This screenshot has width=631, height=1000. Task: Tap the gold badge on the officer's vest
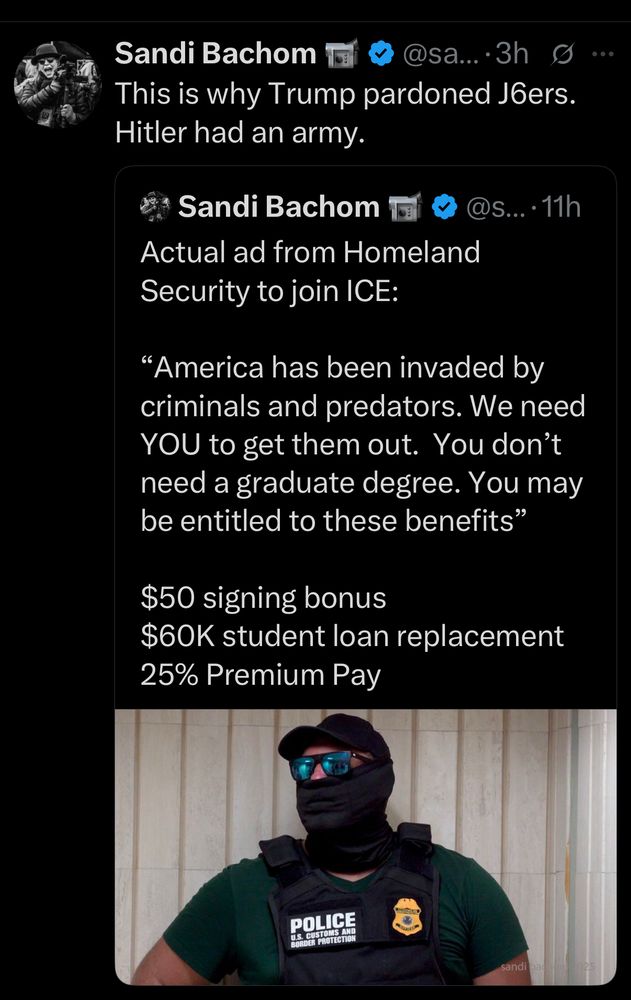407,916
